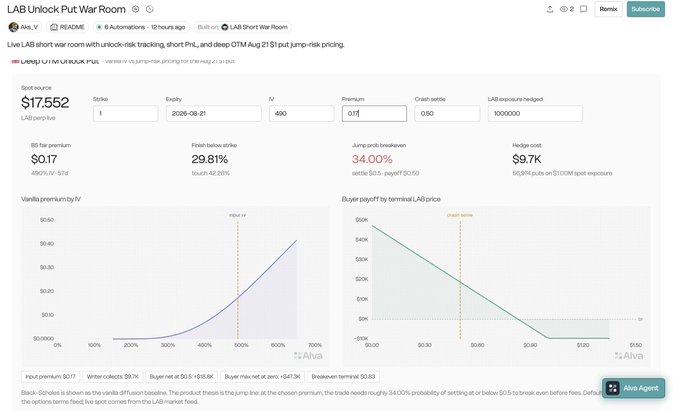The height and width of the screenshot is (411, 679).
Task: Click the README book icon
Action: [54, 27]
